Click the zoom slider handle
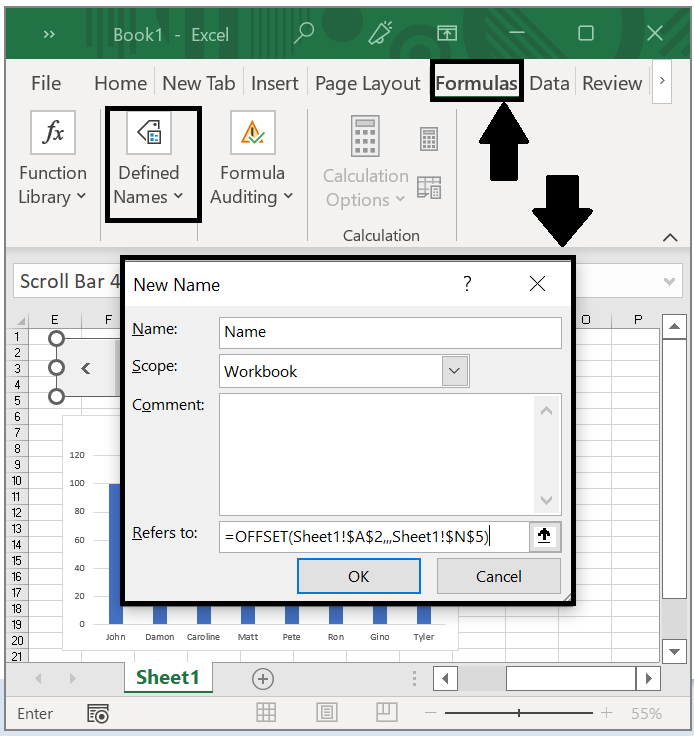Screen dimensions: 694x736 (519, 713)
